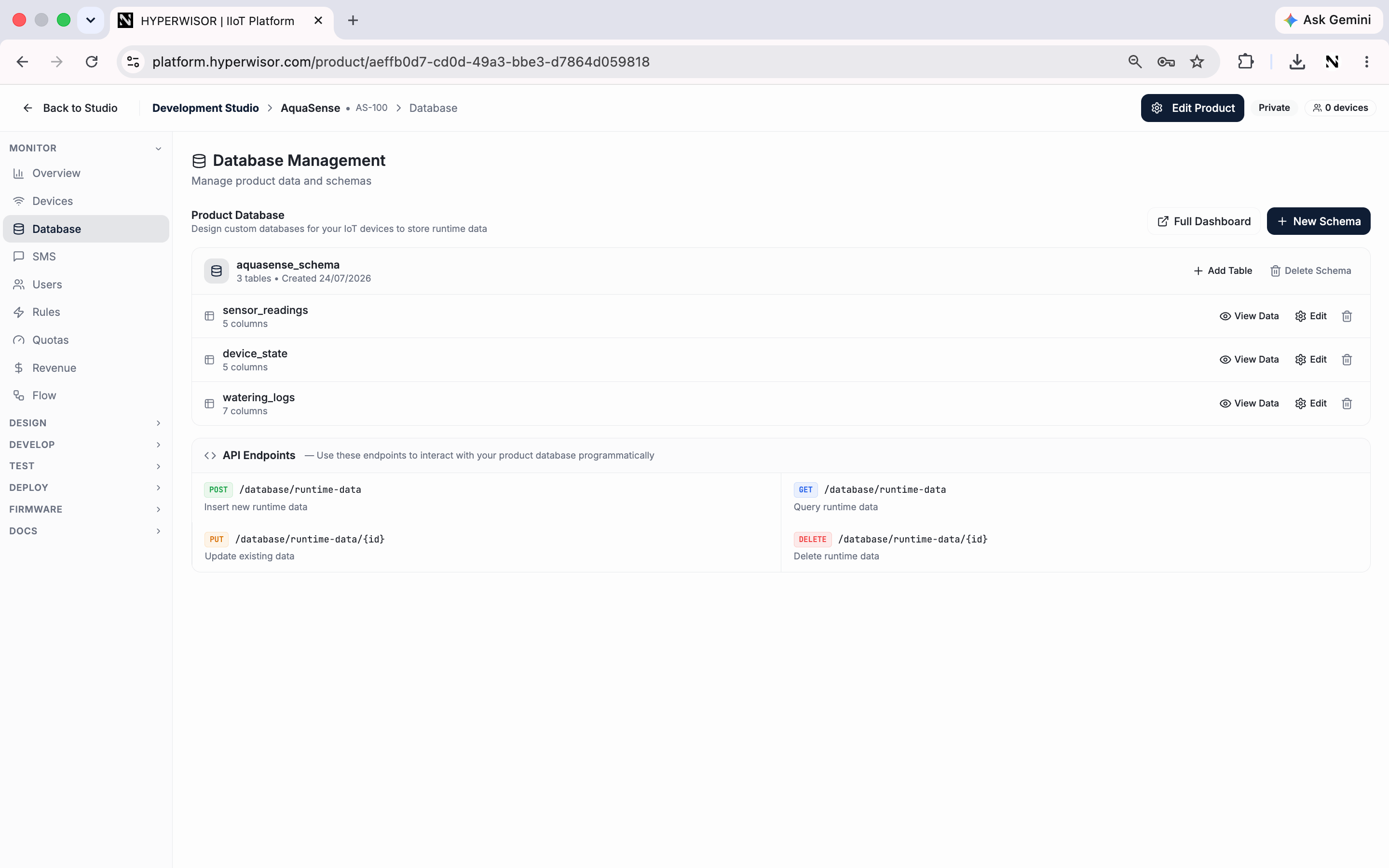Expand the DEPLOY sidebar section
1389x868 pixels.
[85, 488]
